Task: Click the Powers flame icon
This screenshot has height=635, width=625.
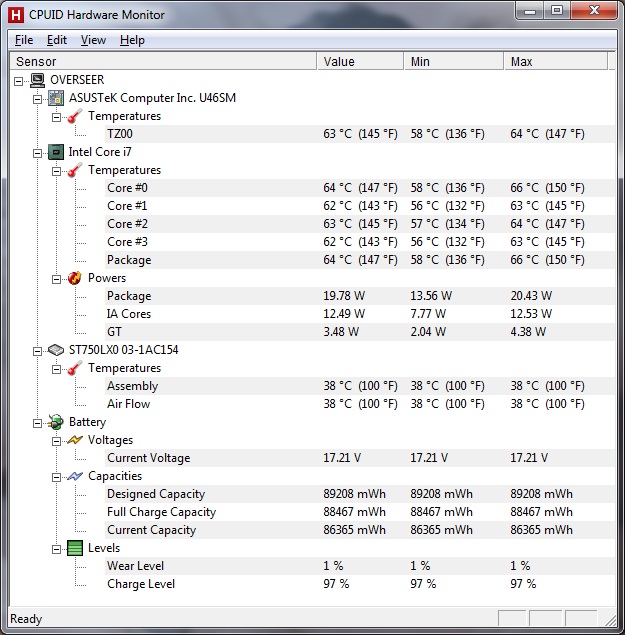Action: pos(75,278)
